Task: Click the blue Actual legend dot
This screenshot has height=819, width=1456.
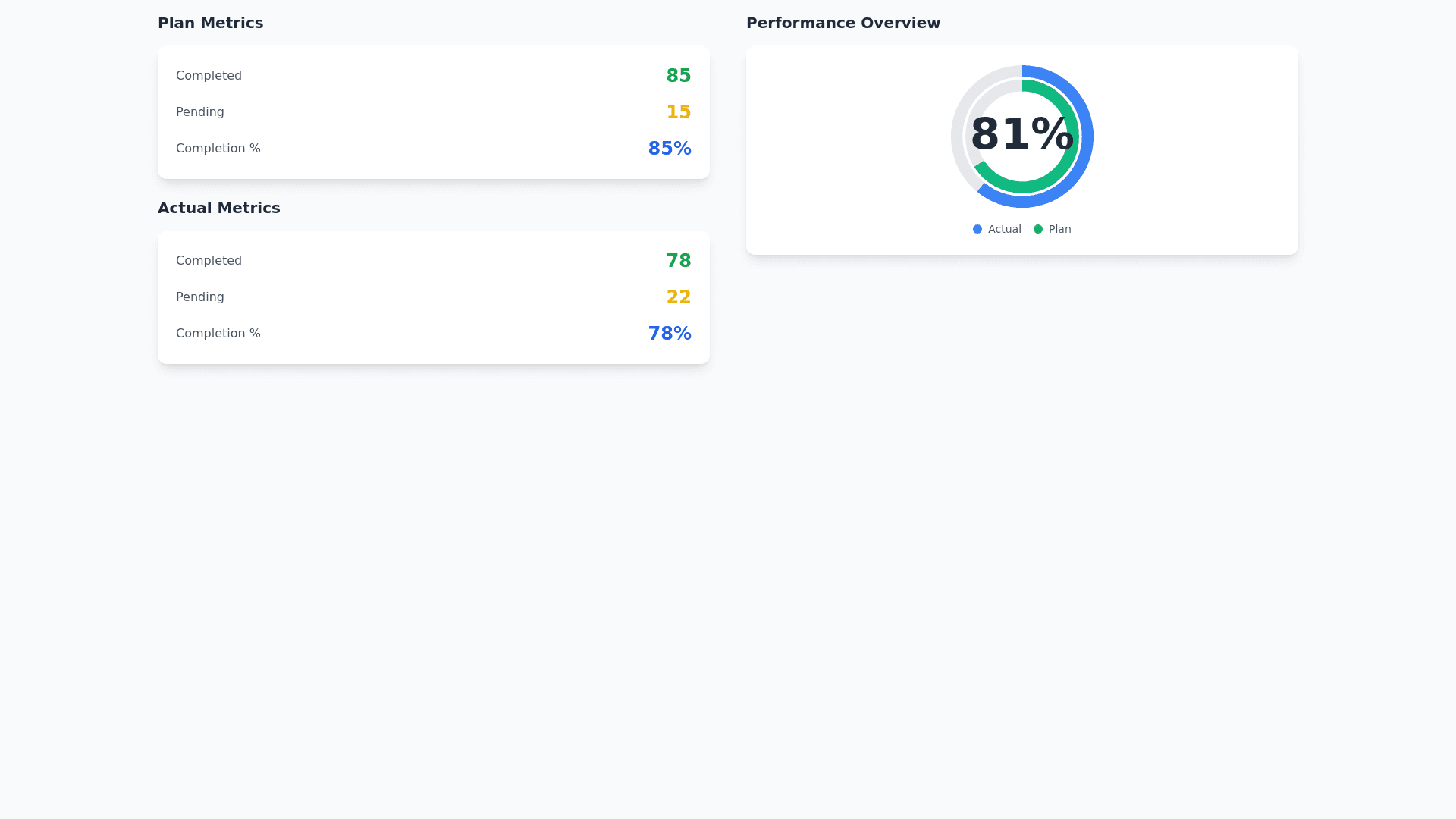Action: [x=977, y=229]
